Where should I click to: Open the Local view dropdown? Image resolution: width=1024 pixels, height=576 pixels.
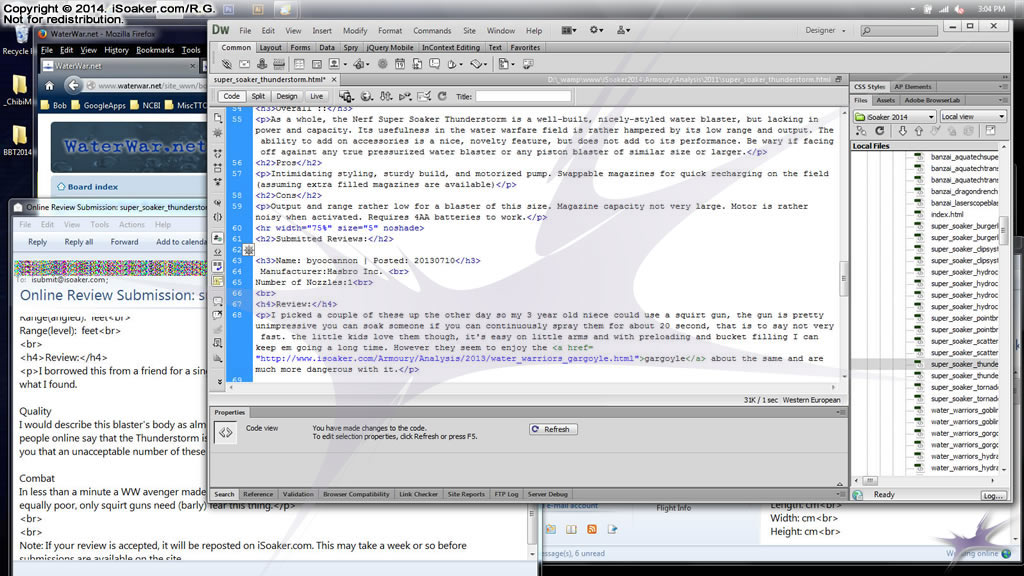(972, 117)
